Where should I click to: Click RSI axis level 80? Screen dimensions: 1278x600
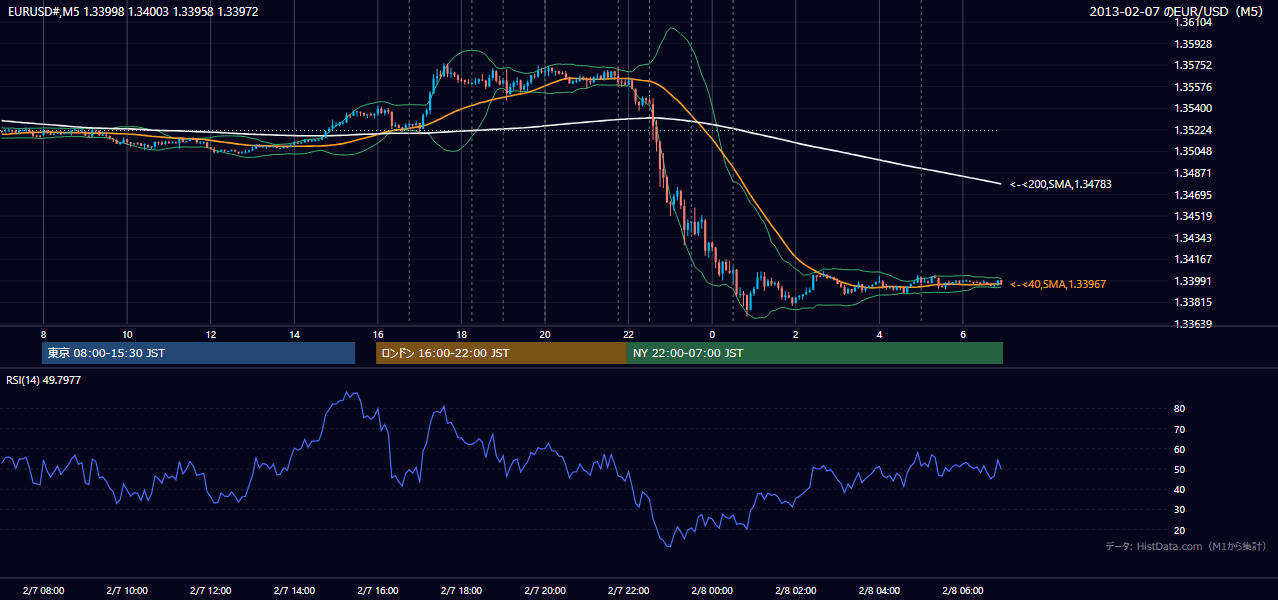point(1180,409)
